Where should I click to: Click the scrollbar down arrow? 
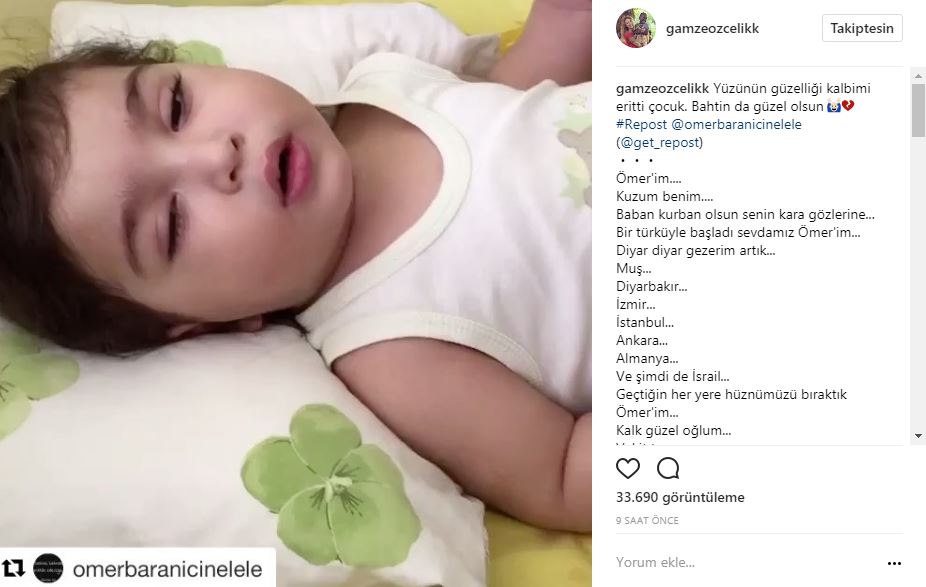[918, 436]
